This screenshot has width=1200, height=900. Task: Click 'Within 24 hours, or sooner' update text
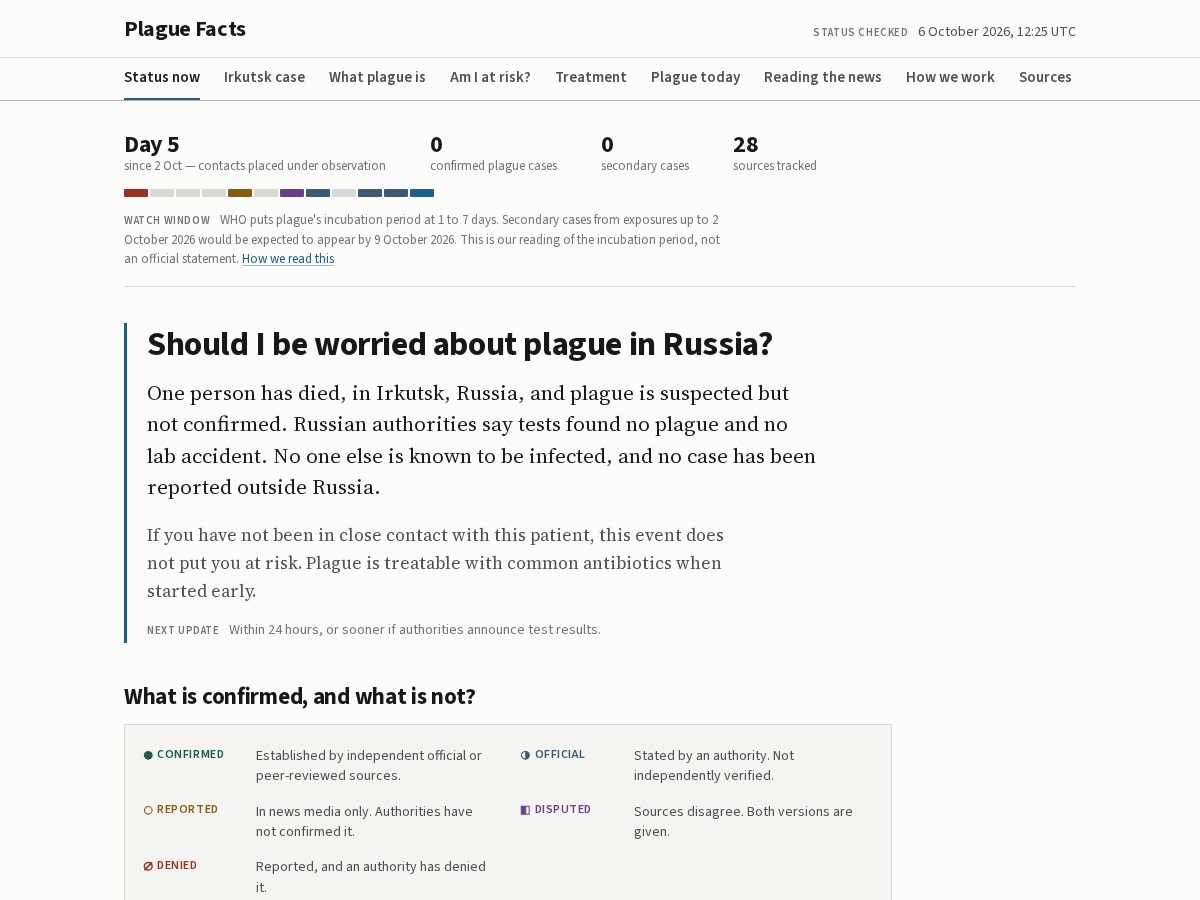pyautogui.click(x=415, y=630)
